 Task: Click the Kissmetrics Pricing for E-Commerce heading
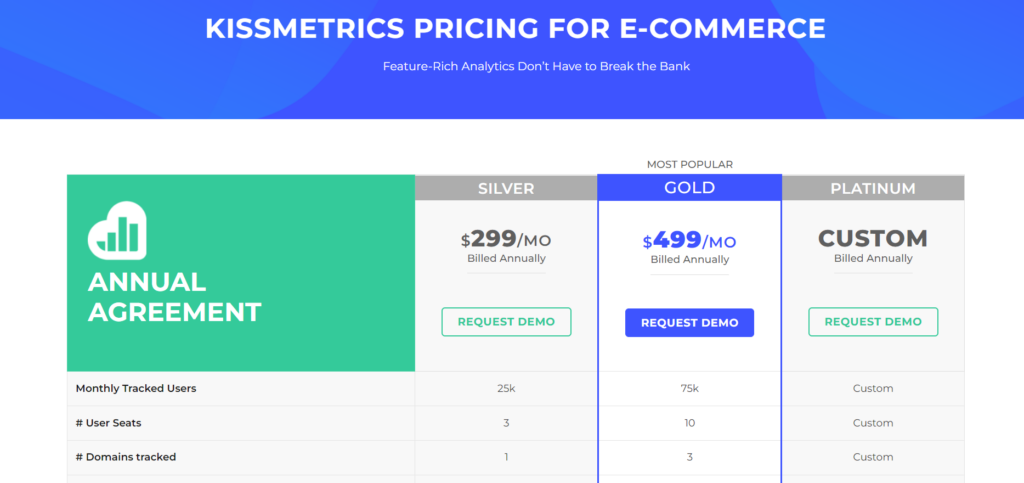point(515,28)
